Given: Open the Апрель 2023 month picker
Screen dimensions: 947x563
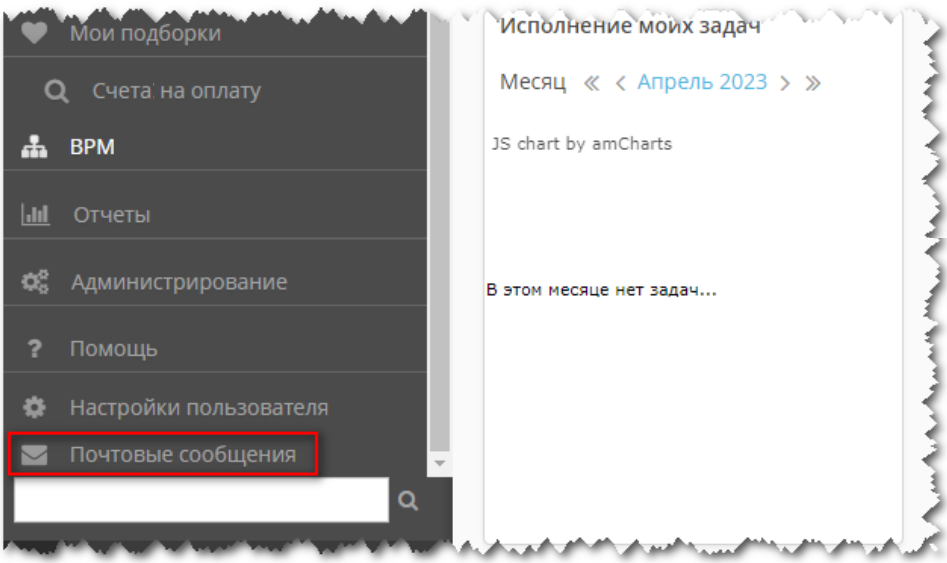Looking at the screenshot, I should (702, 82).
